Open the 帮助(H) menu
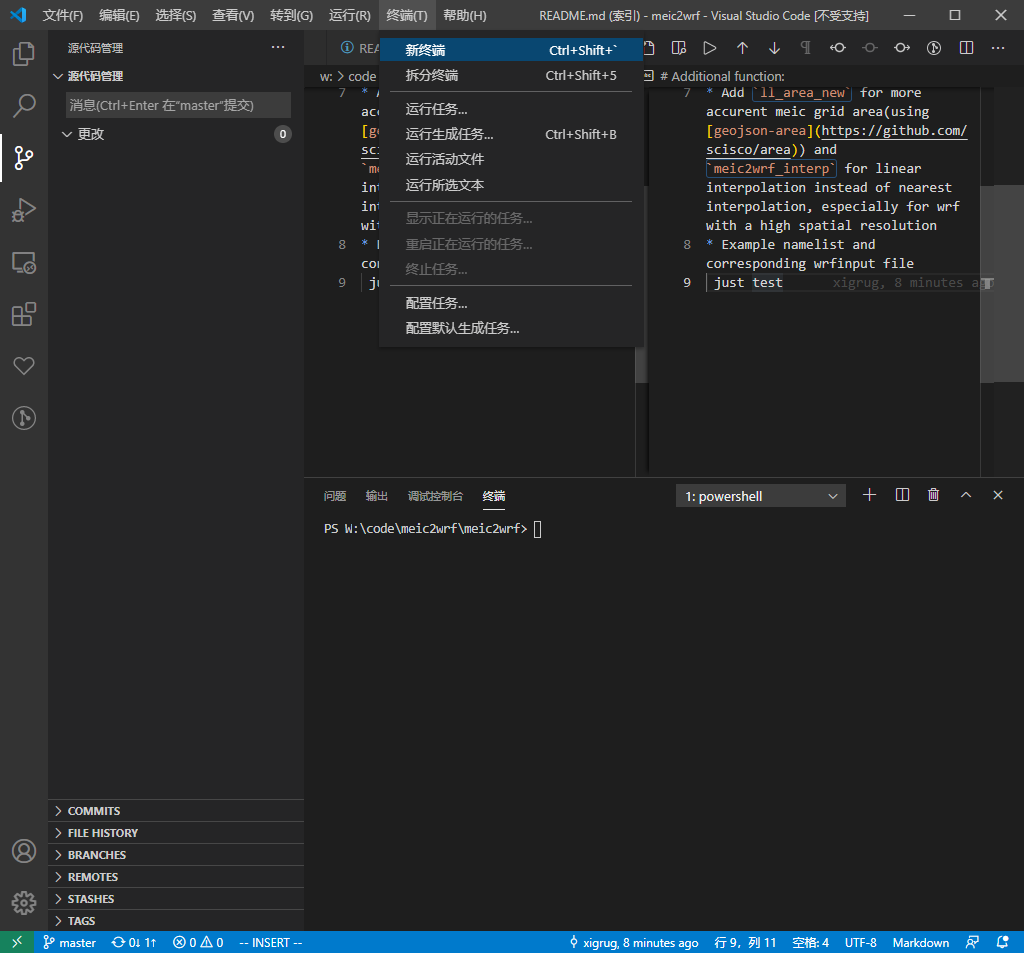Image resolution: width=1024 pixels, height=953 pixels. (464, 15)
